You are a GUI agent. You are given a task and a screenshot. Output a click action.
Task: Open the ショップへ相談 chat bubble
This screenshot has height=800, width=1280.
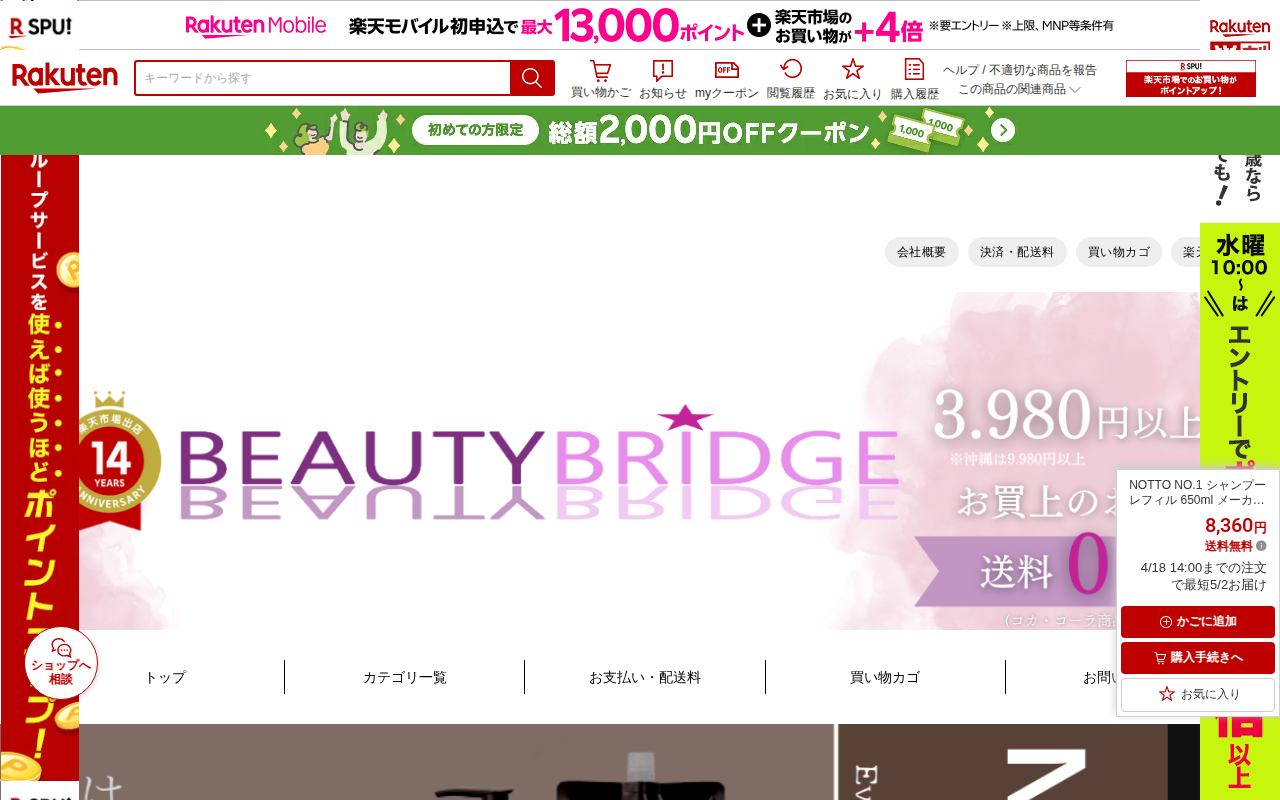click(x=61, y=663)
